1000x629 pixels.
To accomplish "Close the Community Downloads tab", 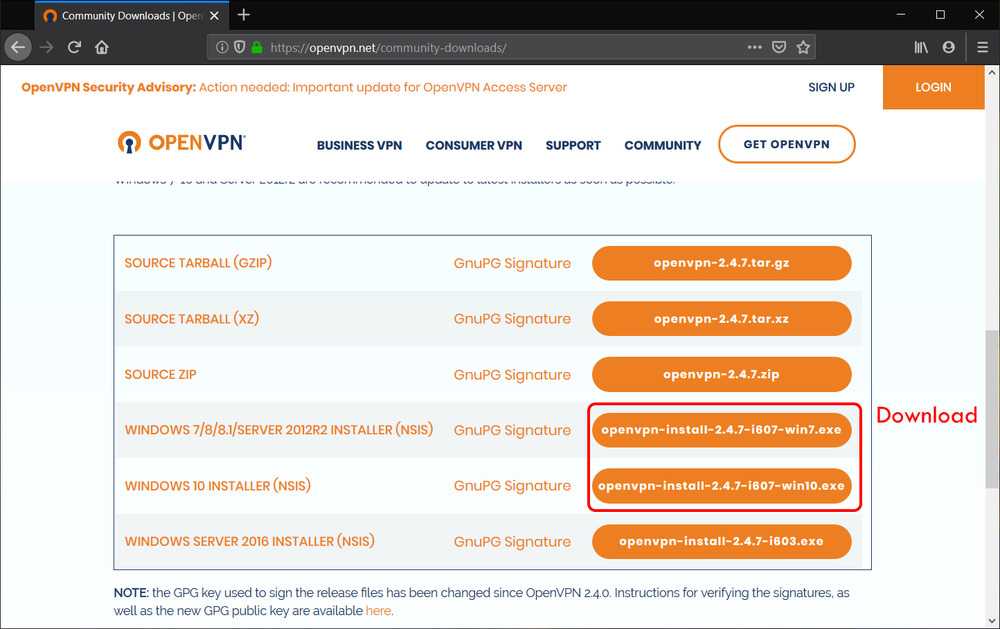I will click(x=215, y=16).
